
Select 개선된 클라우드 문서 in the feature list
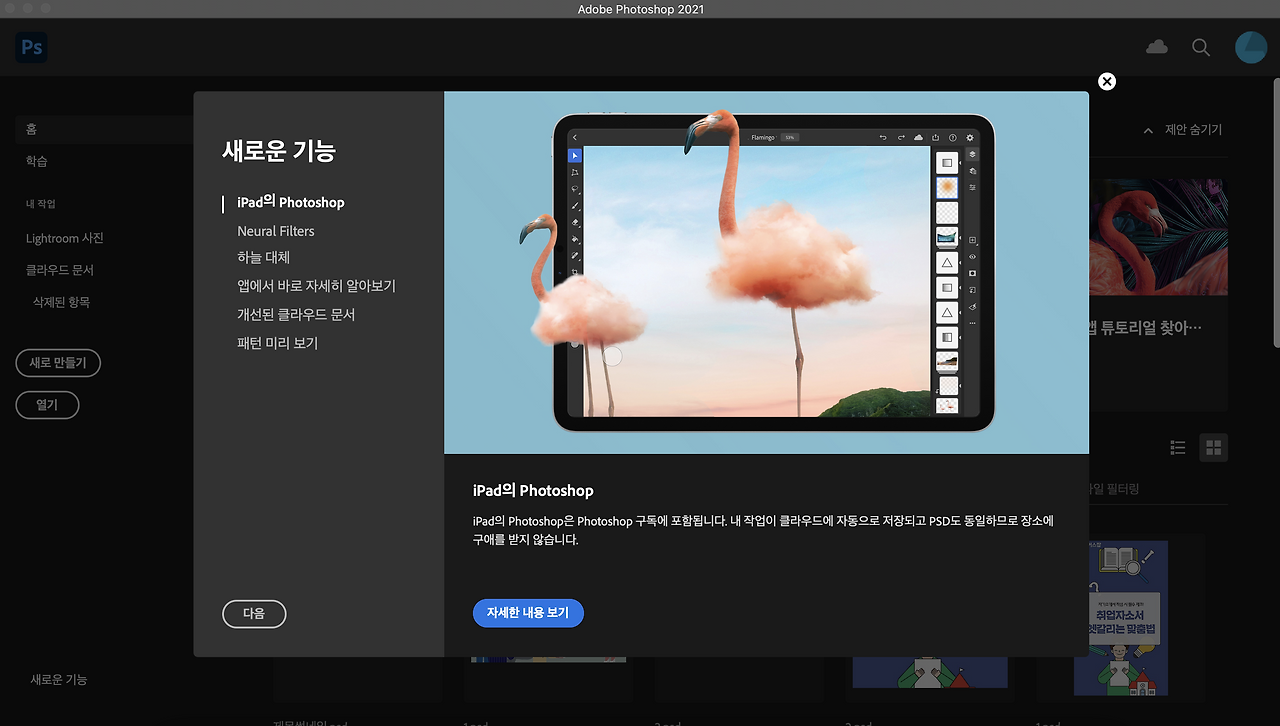pyautogui.click(x=296, y=314)
